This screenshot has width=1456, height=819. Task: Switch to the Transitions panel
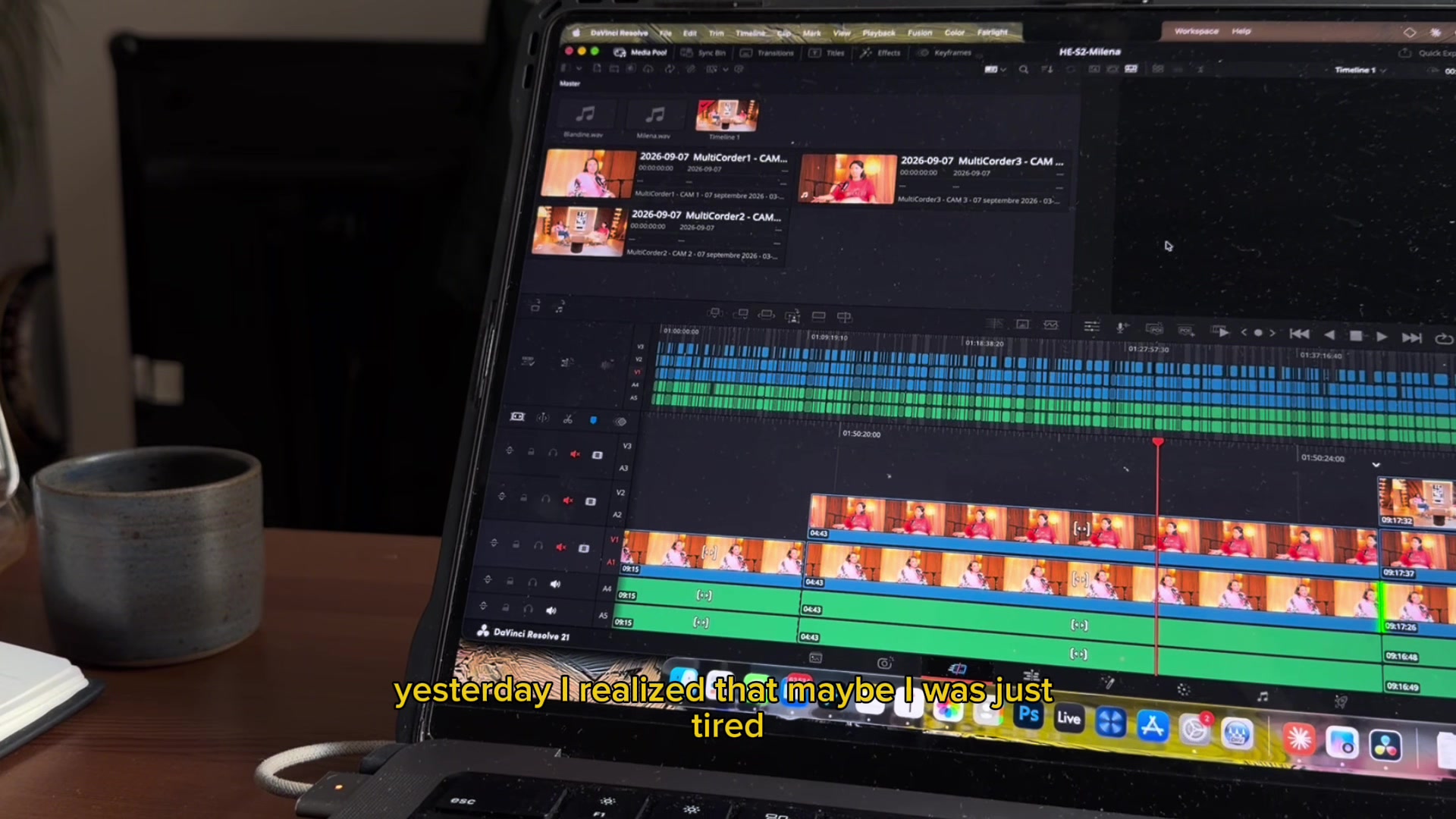pyautogui.click(x=767, y=53)
